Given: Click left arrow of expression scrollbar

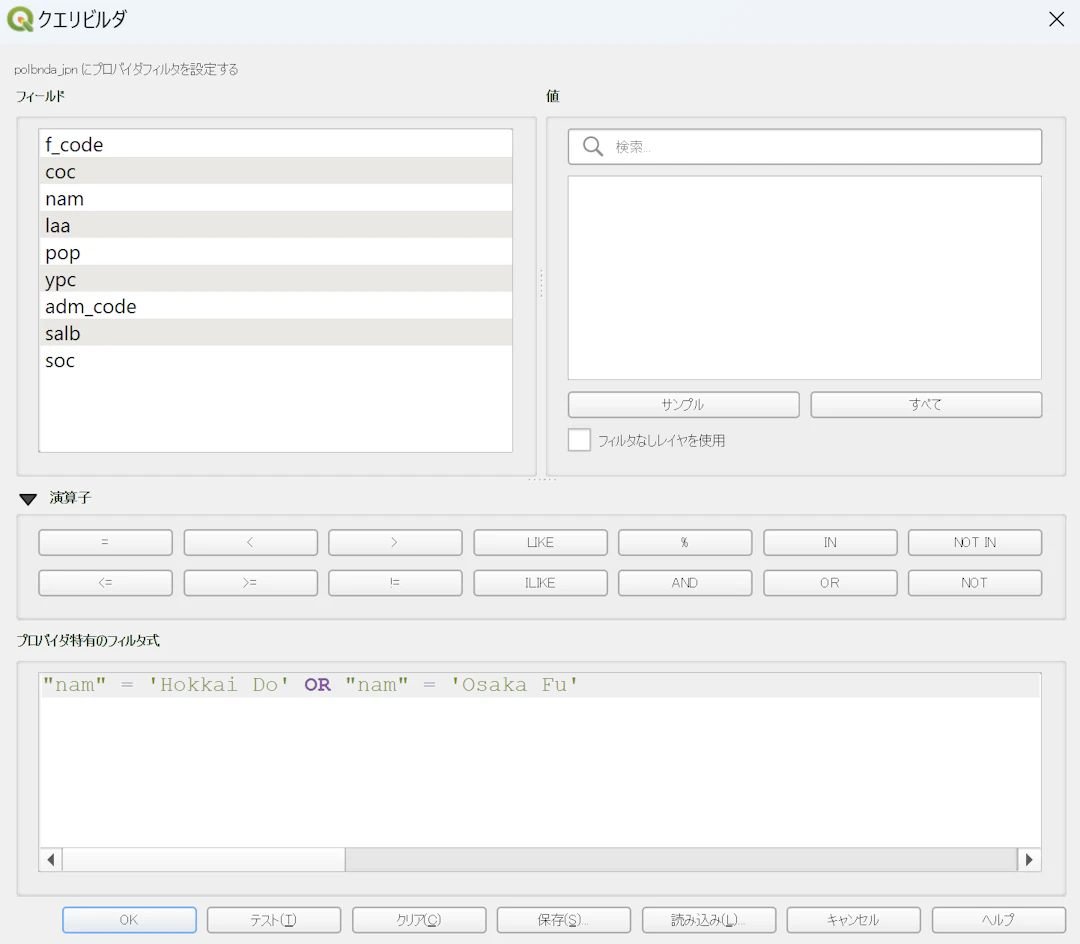Looking at the screenshot, I should click(x=51, y=859).
